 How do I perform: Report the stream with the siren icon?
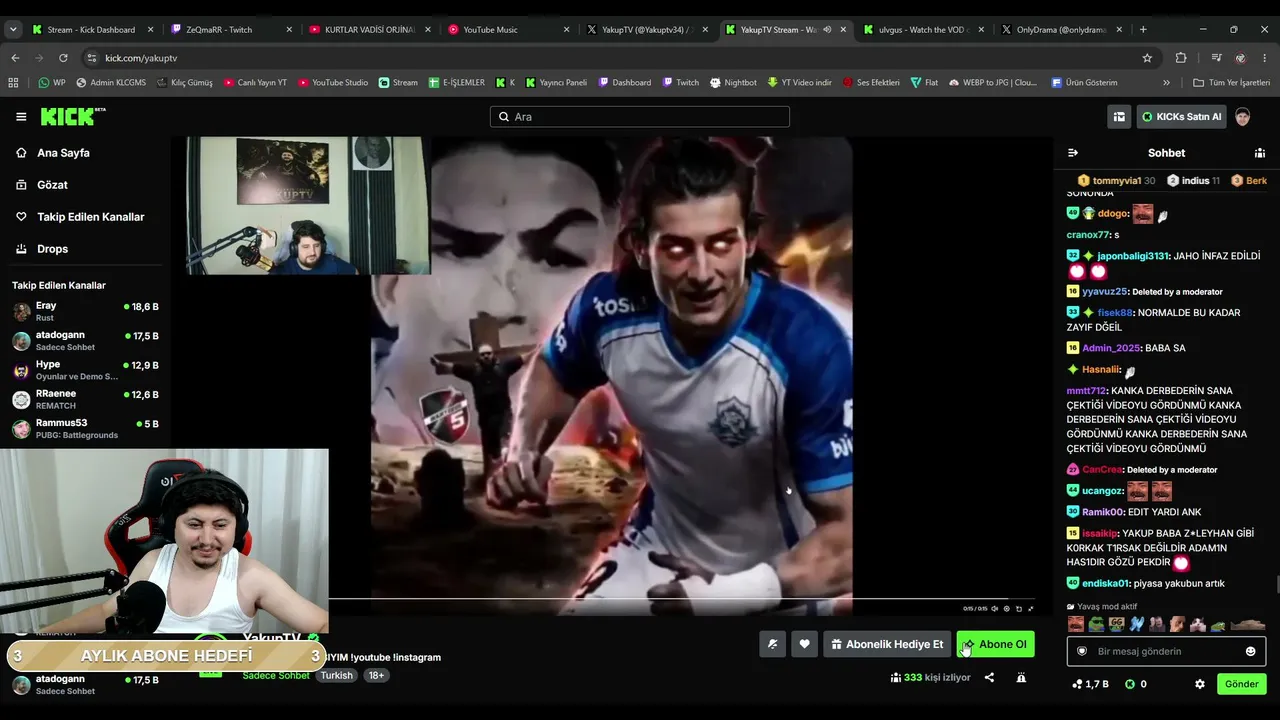pyautogui.click(x=1021, y=677)
